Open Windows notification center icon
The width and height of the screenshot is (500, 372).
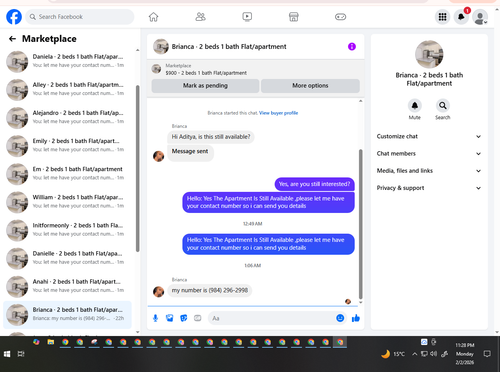(x=487, y=354)
